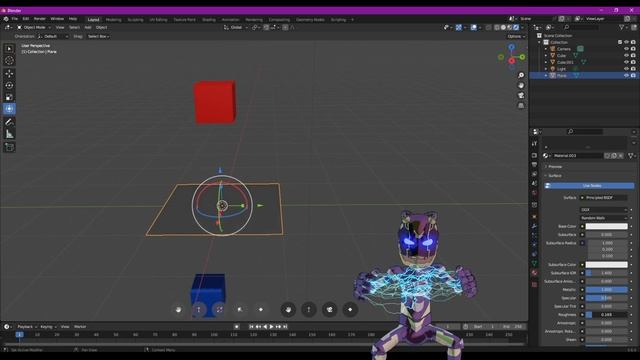This screenshot has height=360, width=640.
Task: Select the Select Box tool in toolbar
Action: click(x=9, y=49)
